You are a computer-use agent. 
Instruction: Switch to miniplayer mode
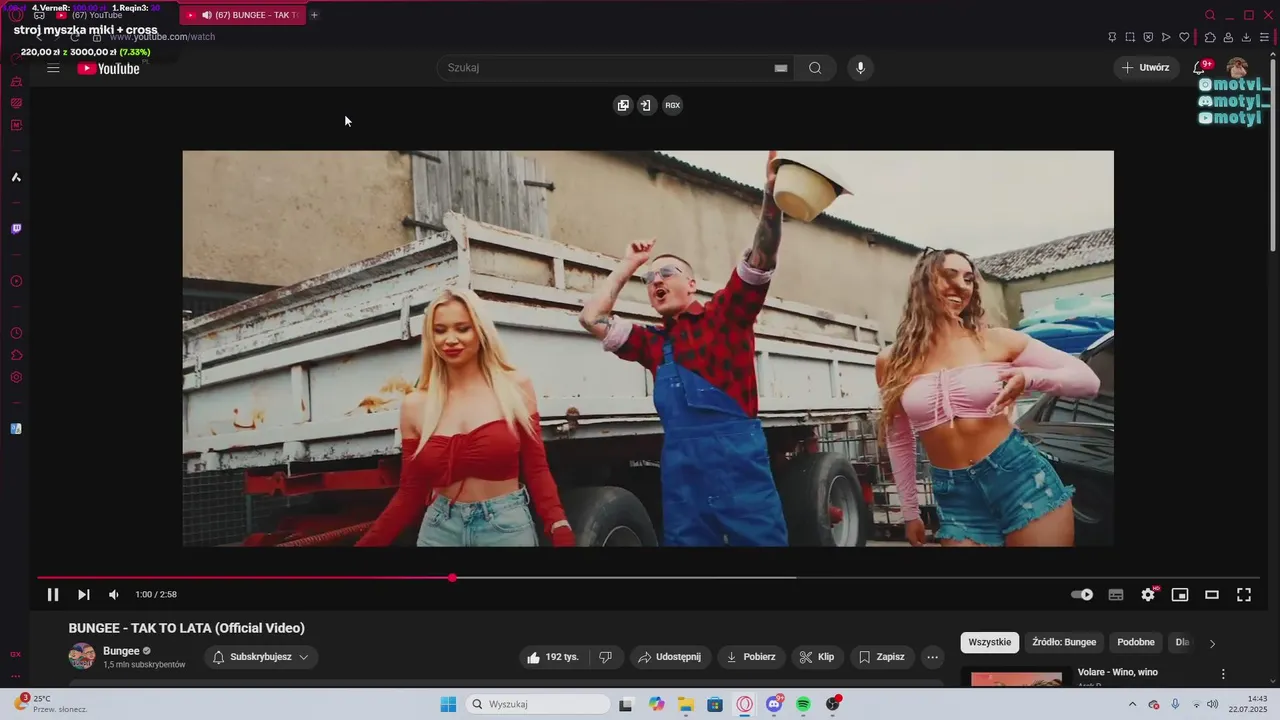[1180, 594]
